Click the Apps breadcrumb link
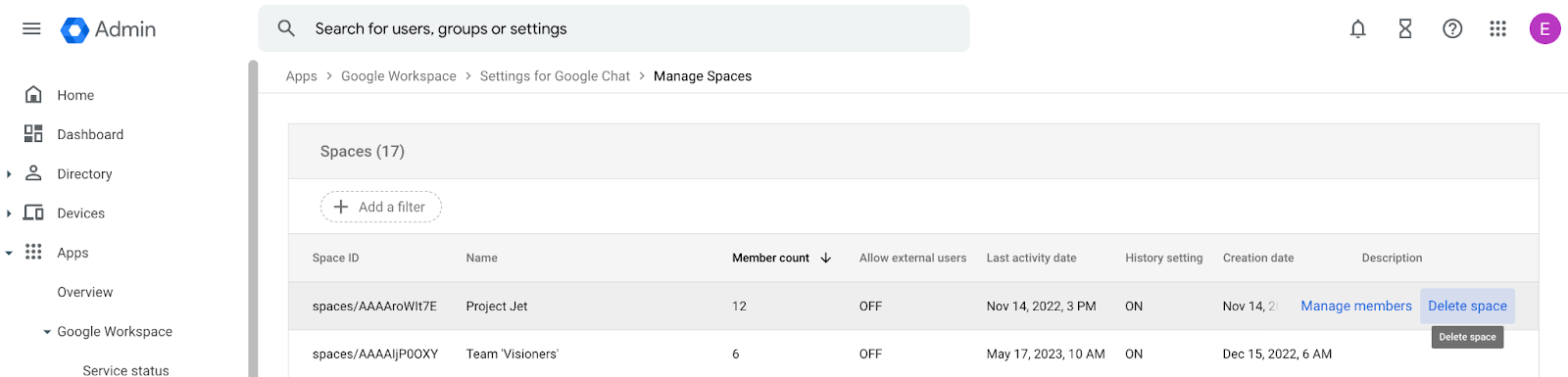The height and width of the screenshot is (377, 1568). [301, 76]
